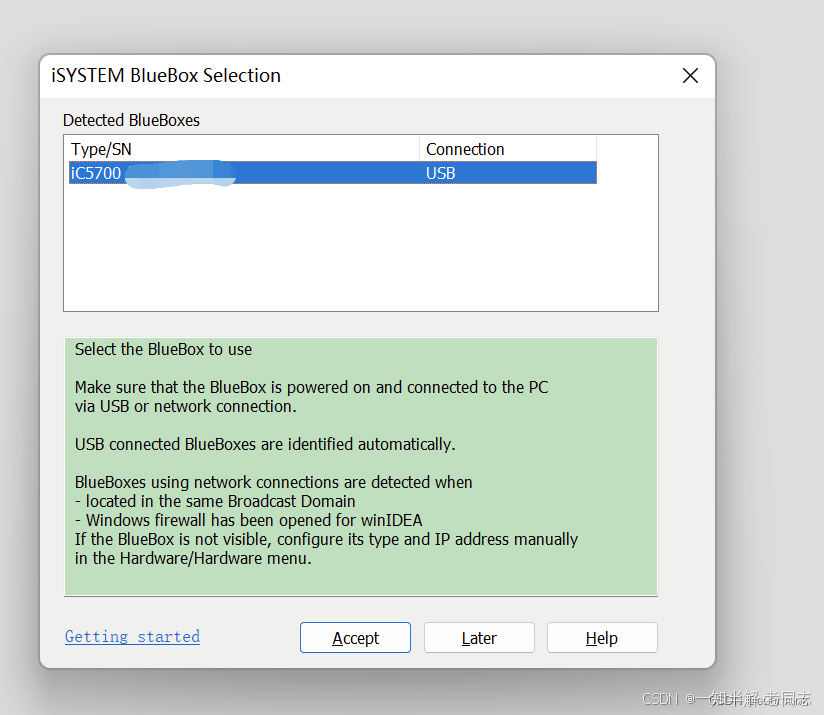
Task: Open Help for the BlueBox Selection dialog
Action: click(x=602, y=637)
